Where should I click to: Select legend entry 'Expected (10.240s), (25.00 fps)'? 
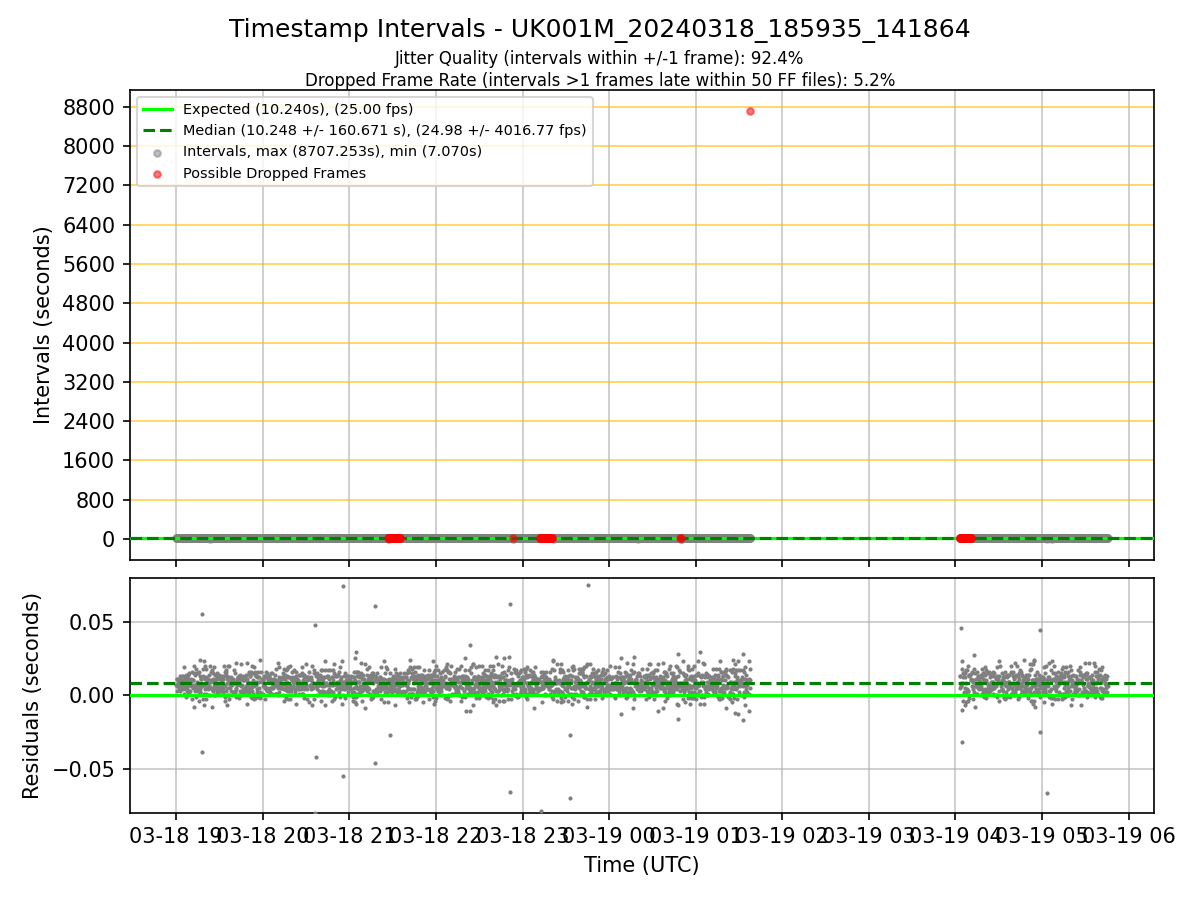pos(298,109)
